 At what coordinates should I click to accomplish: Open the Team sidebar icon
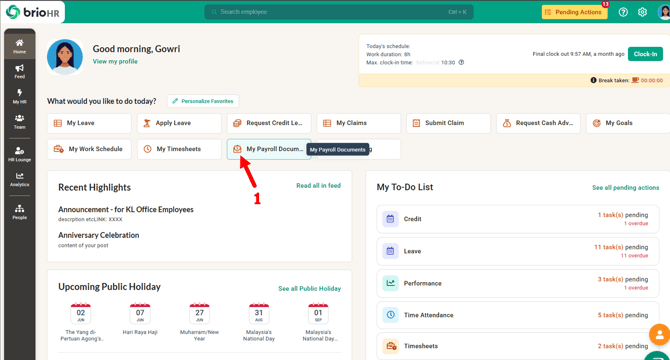click(x=19, y=121)
